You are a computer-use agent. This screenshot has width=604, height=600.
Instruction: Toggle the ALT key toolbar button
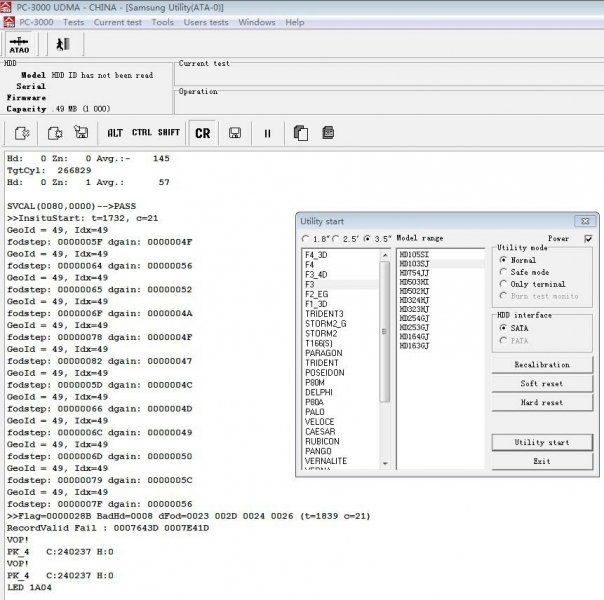[115, 133]
